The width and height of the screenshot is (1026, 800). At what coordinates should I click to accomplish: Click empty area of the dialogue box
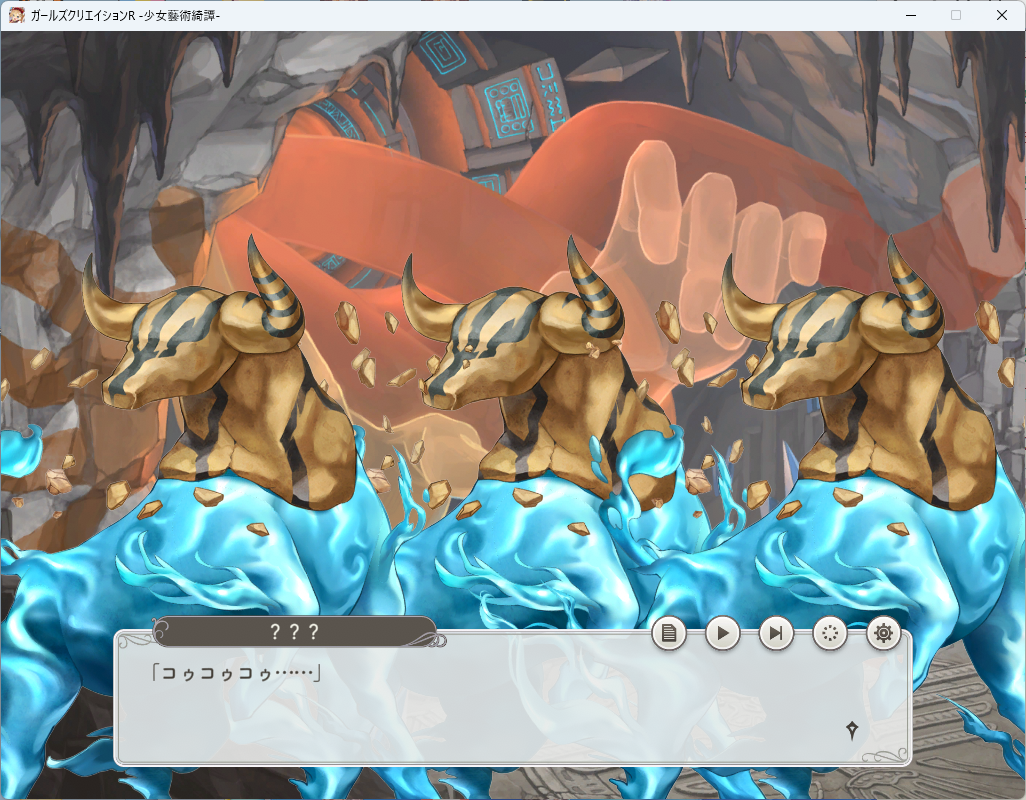pyautogui.click(x=500, y=715)
